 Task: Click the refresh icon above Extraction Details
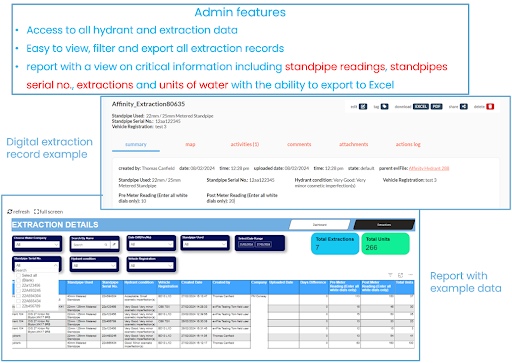pos(10,212)
